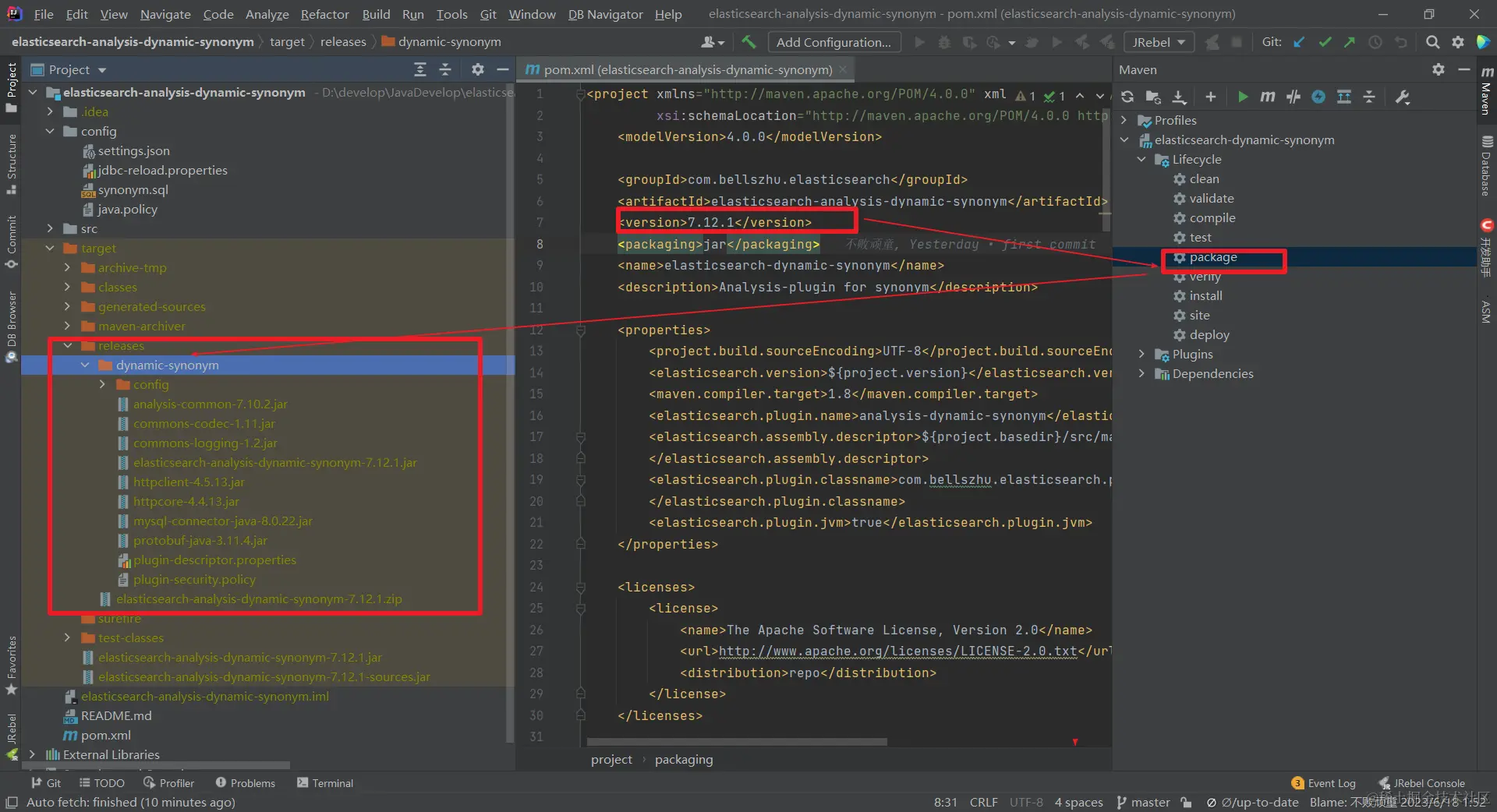Push commits with Git arrow
The width and height of the screenshot is (1497, 812).
(1350, 42)
